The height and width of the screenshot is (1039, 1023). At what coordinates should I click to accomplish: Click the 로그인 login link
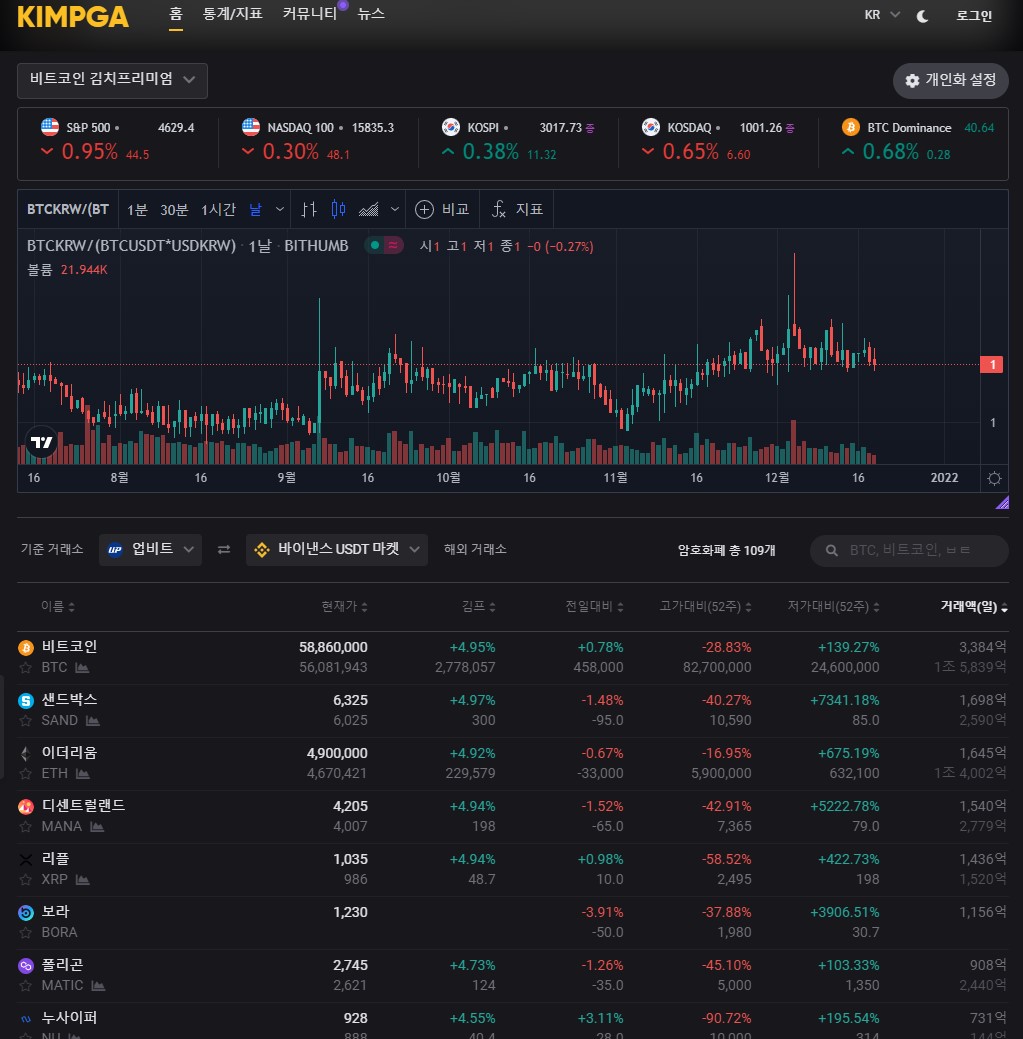(973, 15)
